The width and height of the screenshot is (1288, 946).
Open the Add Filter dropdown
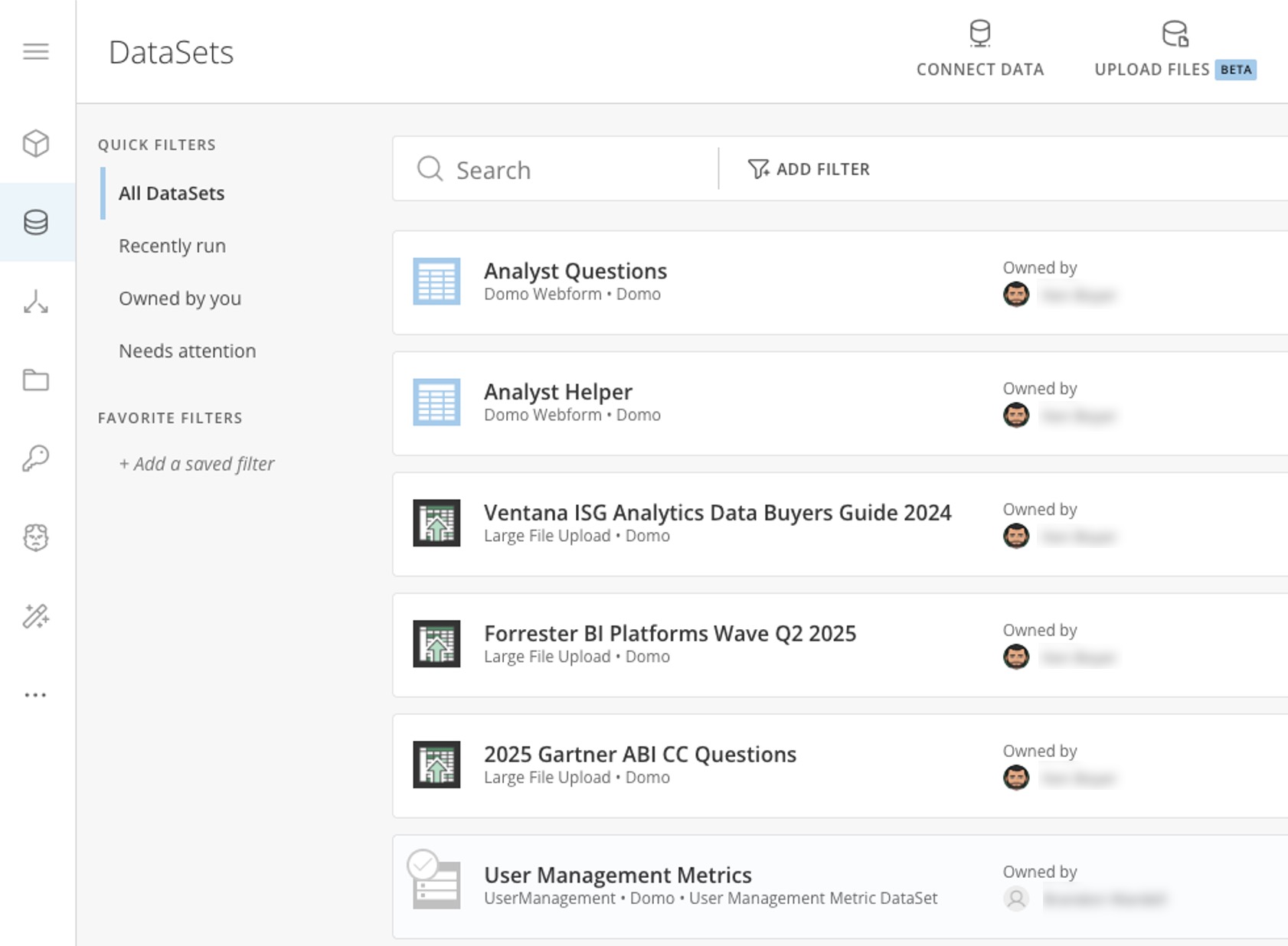pyautogui.click(x=809, y=169)
